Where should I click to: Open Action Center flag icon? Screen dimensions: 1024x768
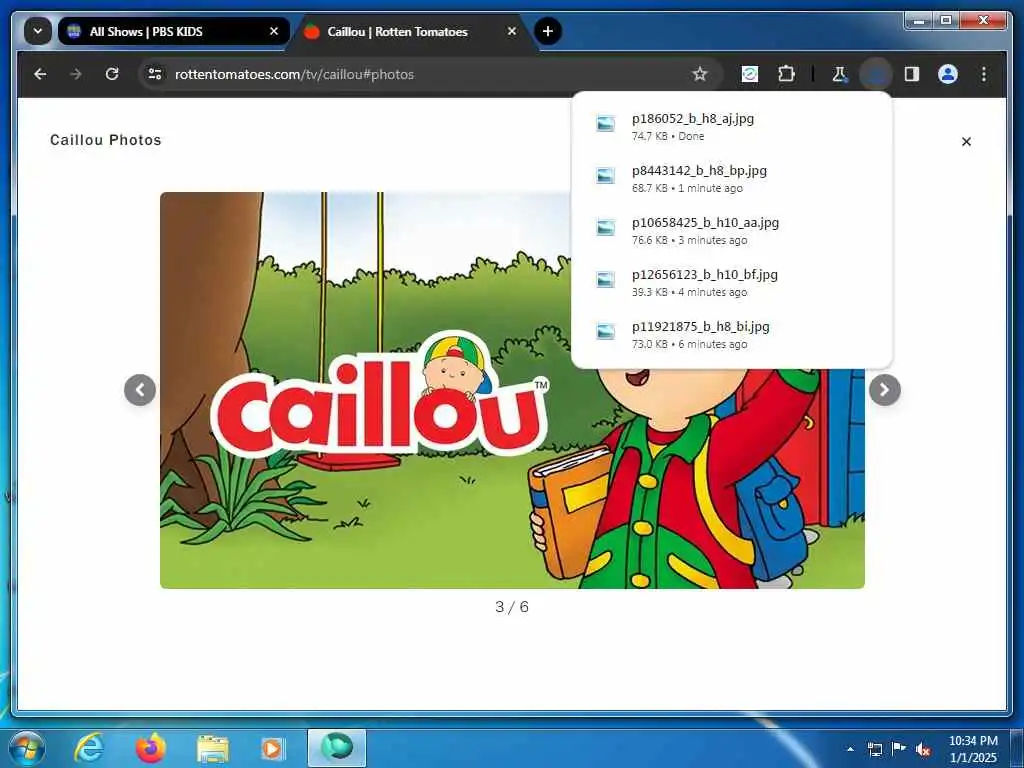pos(899,748)
